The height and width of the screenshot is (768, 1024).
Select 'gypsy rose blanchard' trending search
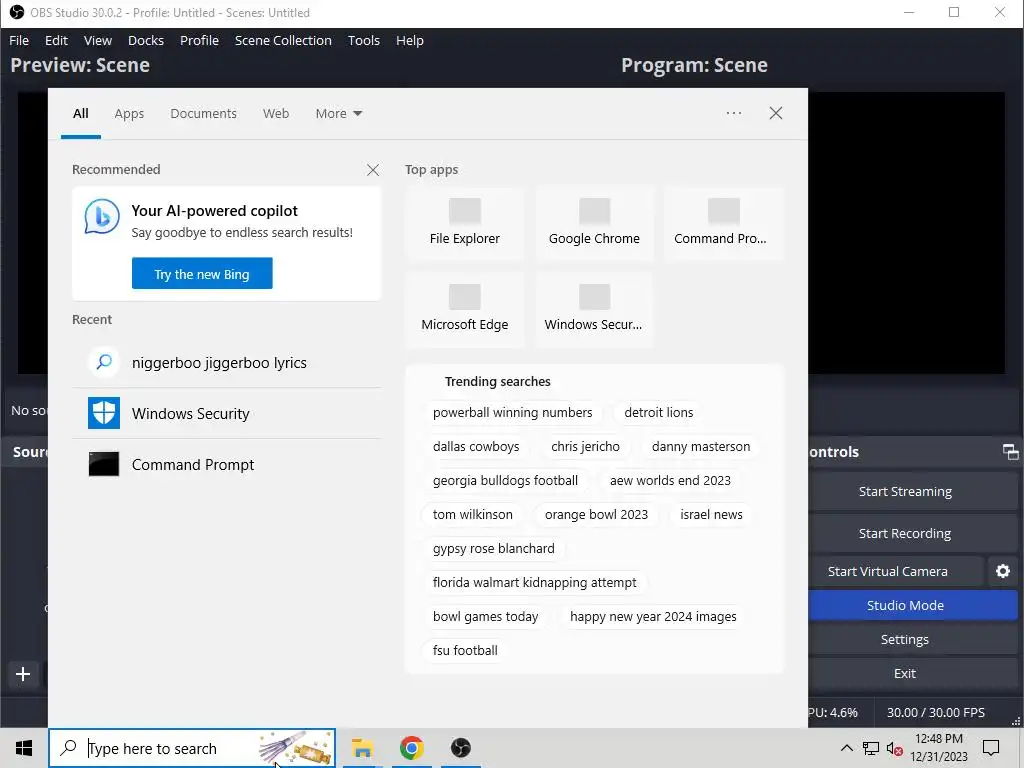[493, 549]
